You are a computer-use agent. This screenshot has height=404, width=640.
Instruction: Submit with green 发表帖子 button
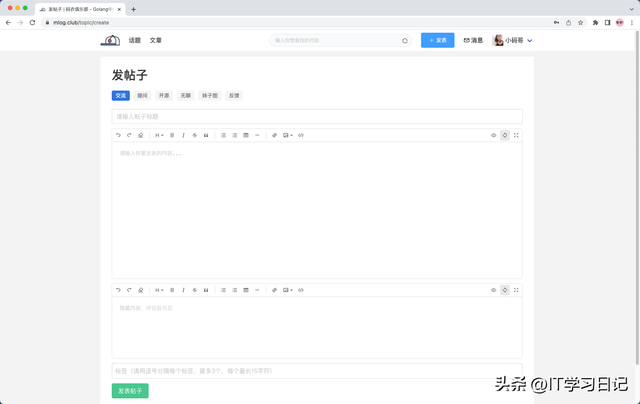click(130, 391)
